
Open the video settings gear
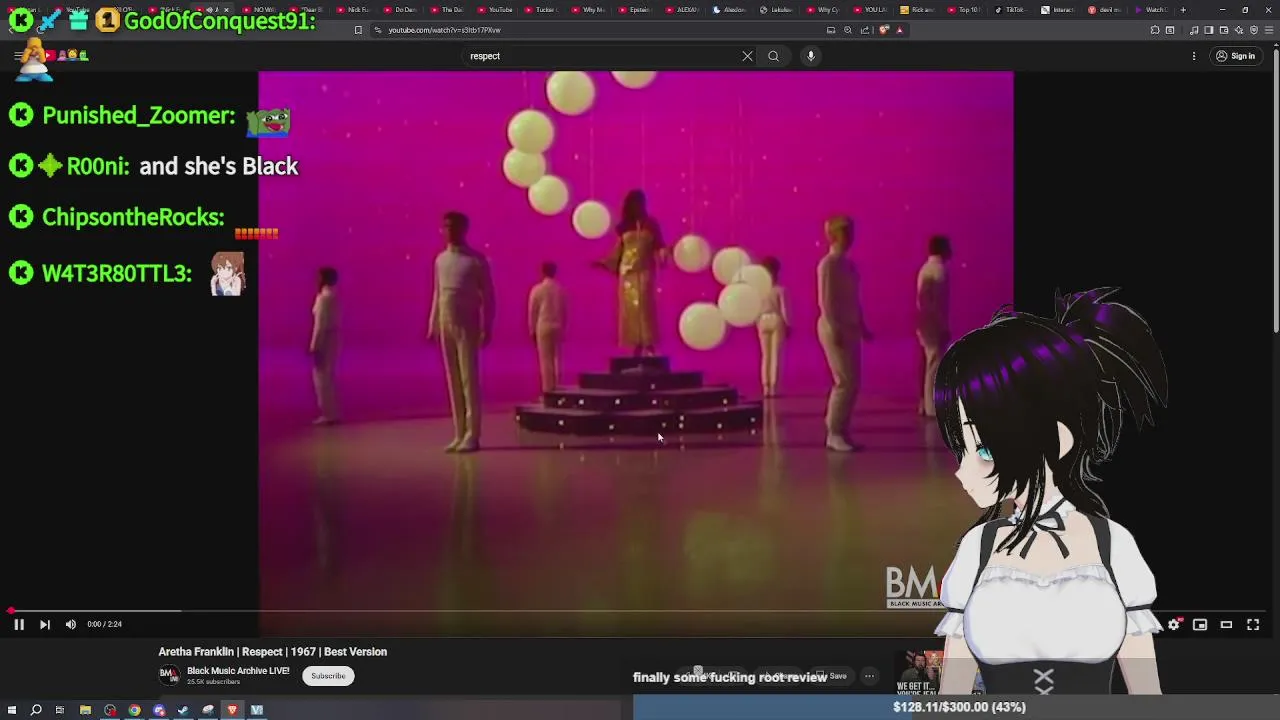tap(1174, 624)
